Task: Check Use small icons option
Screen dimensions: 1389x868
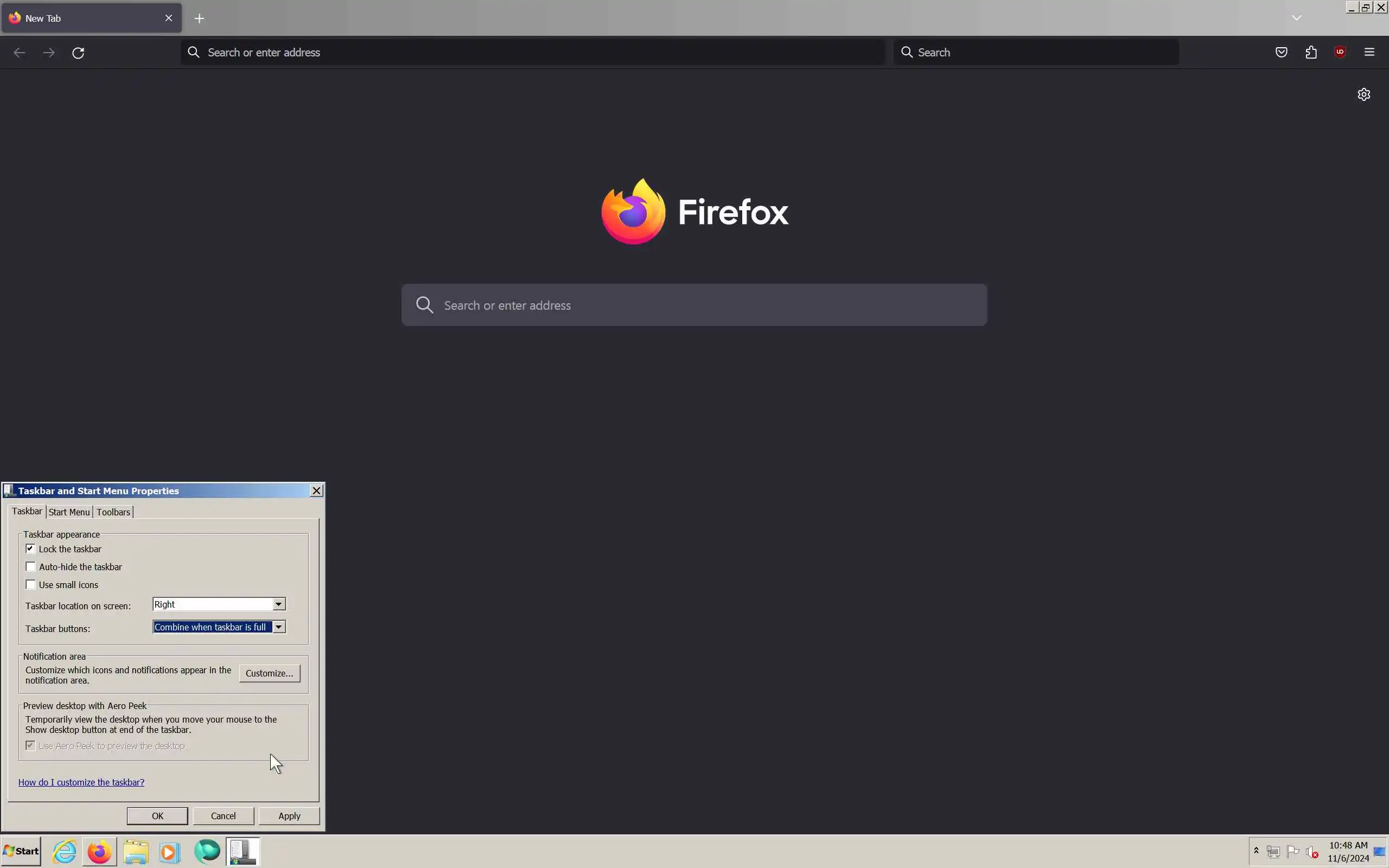Action: tap(30, 584)
